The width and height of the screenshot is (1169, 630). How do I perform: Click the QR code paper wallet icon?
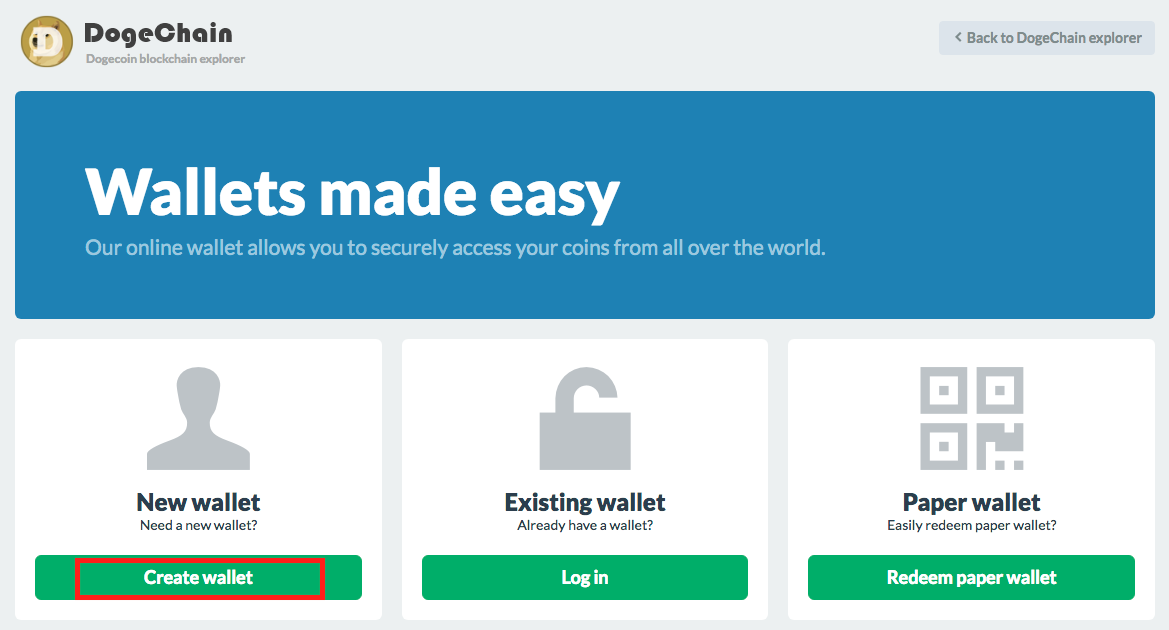click(971, 418)
